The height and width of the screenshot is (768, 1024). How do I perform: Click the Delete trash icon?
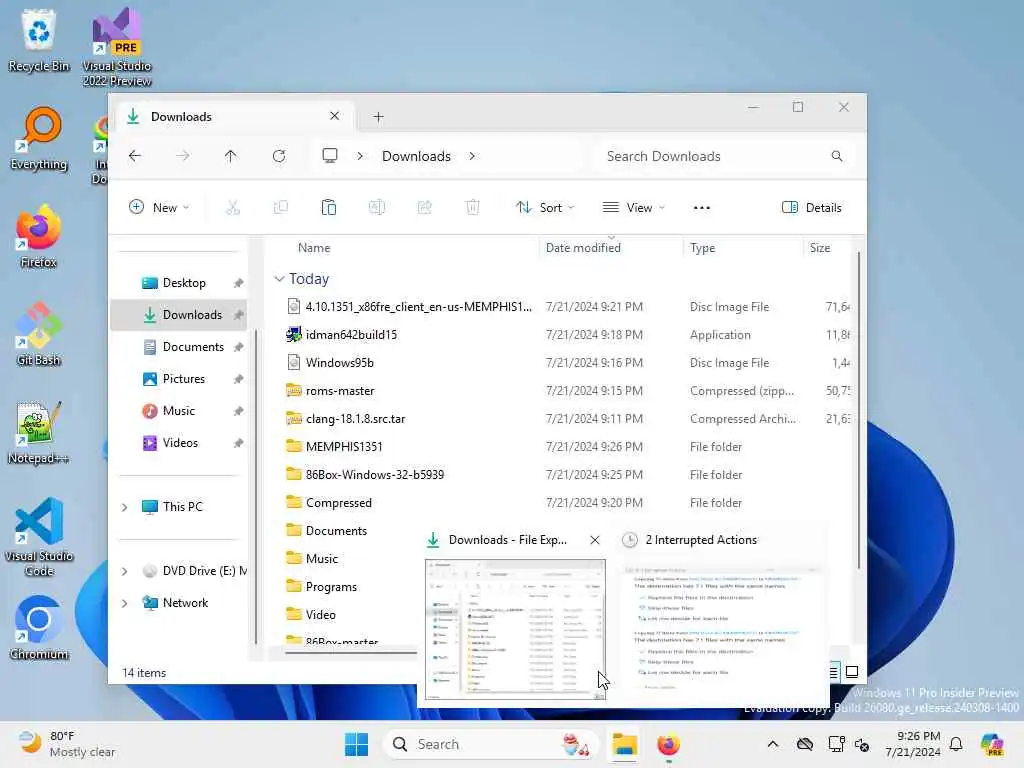point(473,208)
